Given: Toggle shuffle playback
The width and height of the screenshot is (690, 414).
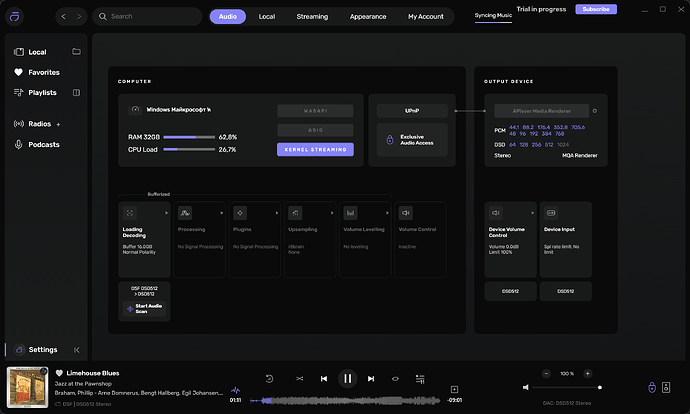Looking at the screenshot, I should tap(300, 379).
